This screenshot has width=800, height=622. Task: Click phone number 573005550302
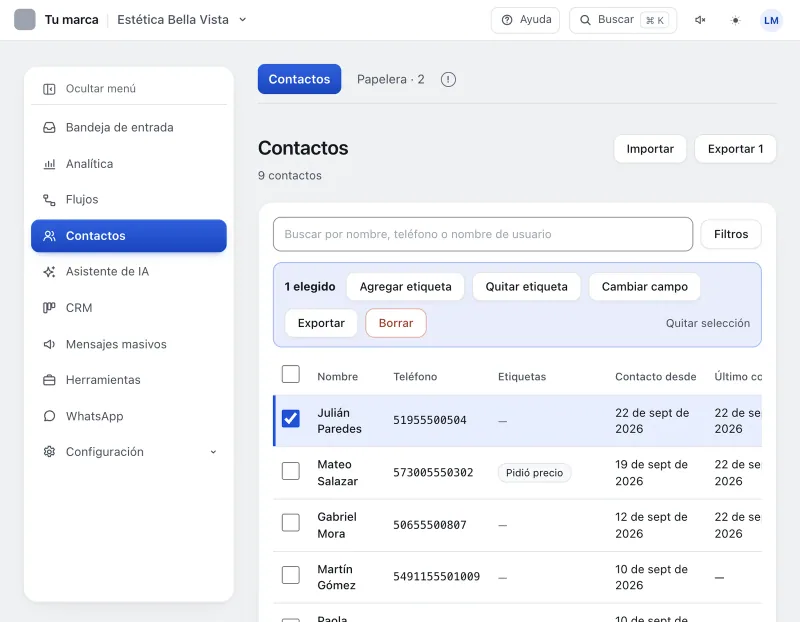coord(433,472)
